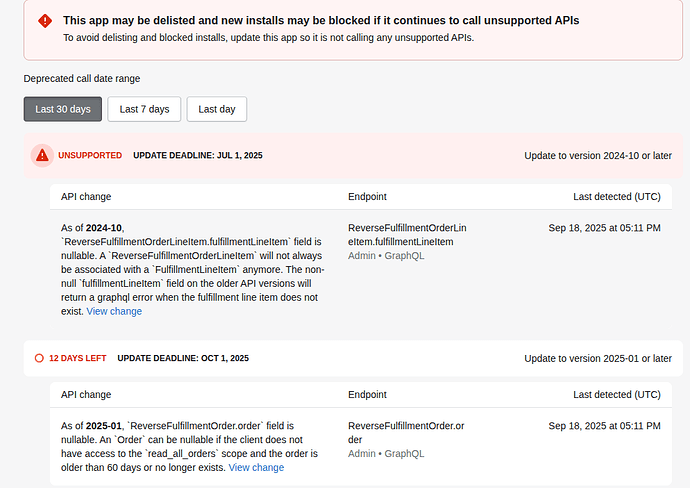Click the Last detected (UTC) header in the unsupported table
This screenshot has height=488, width=690.
coord(616,197)
